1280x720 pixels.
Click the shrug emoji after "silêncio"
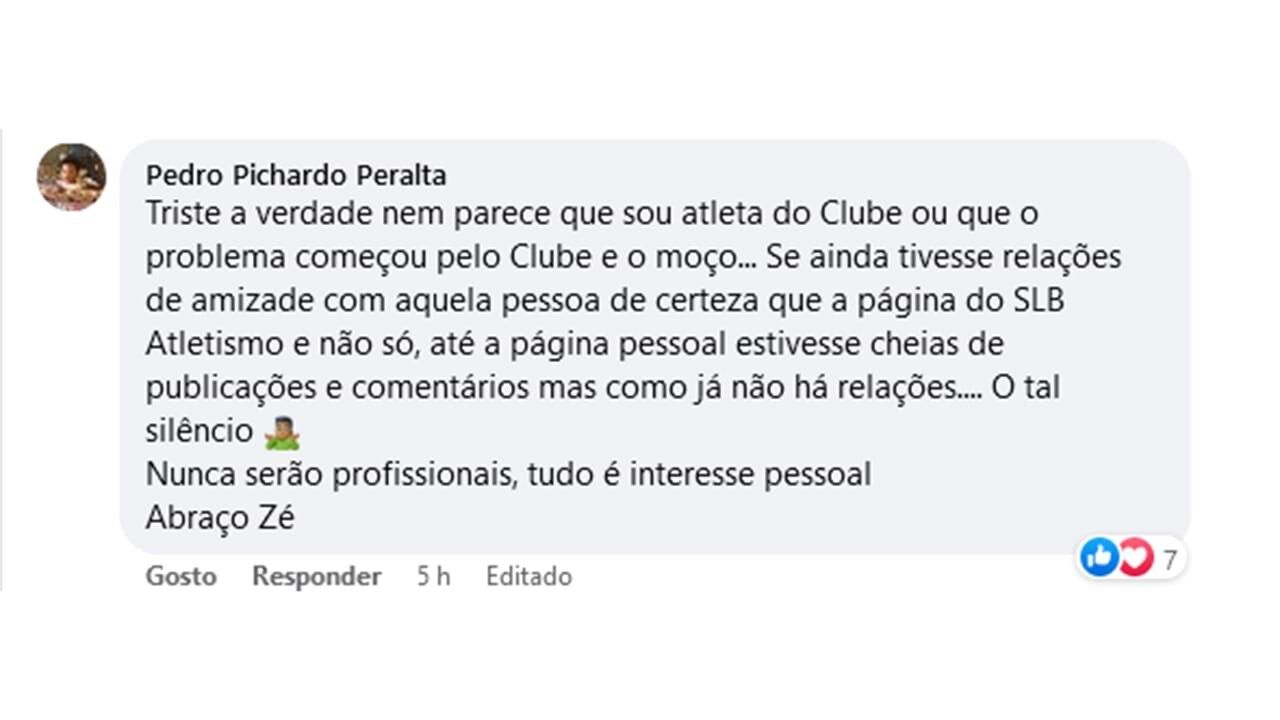point(282,433)
